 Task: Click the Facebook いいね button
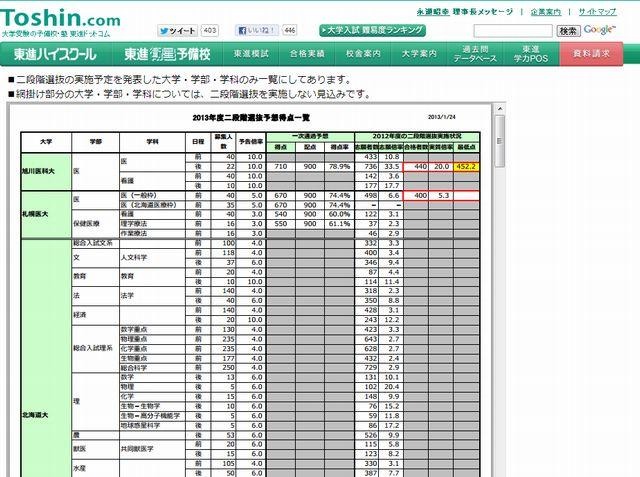click(x=257, y=30)
